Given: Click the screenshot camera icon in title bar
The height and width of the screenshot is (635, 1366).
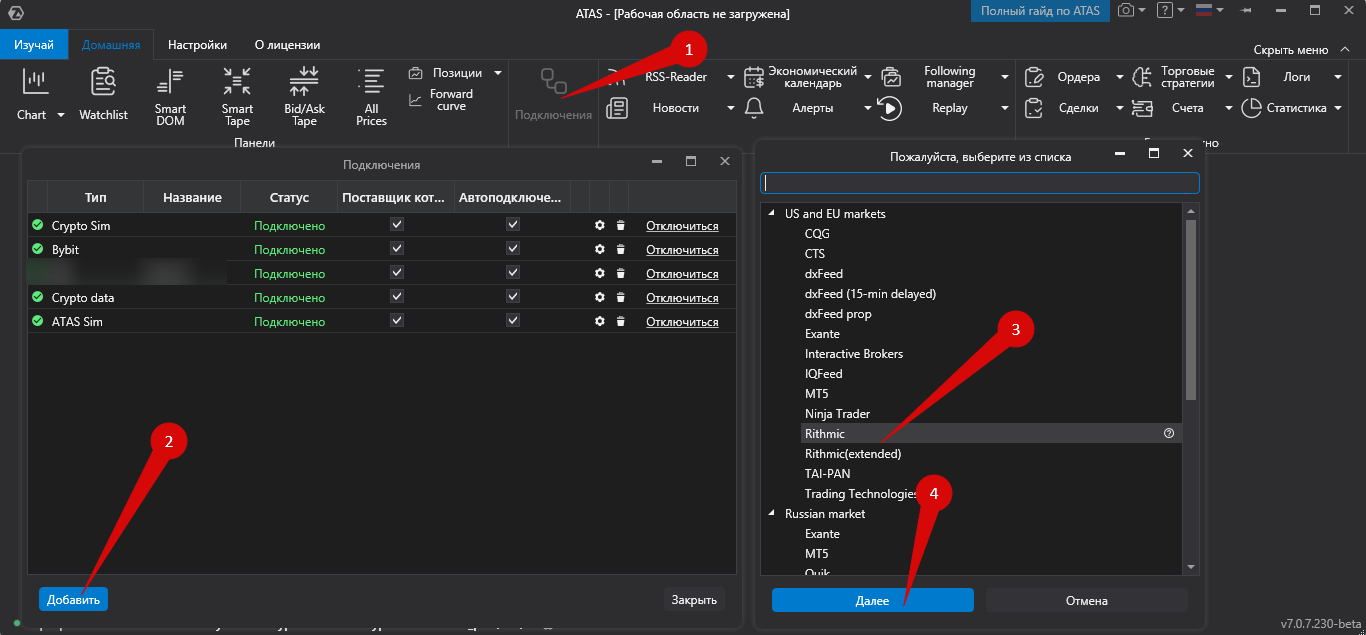Looking at the screenshot, I should tap(1126, 10).
